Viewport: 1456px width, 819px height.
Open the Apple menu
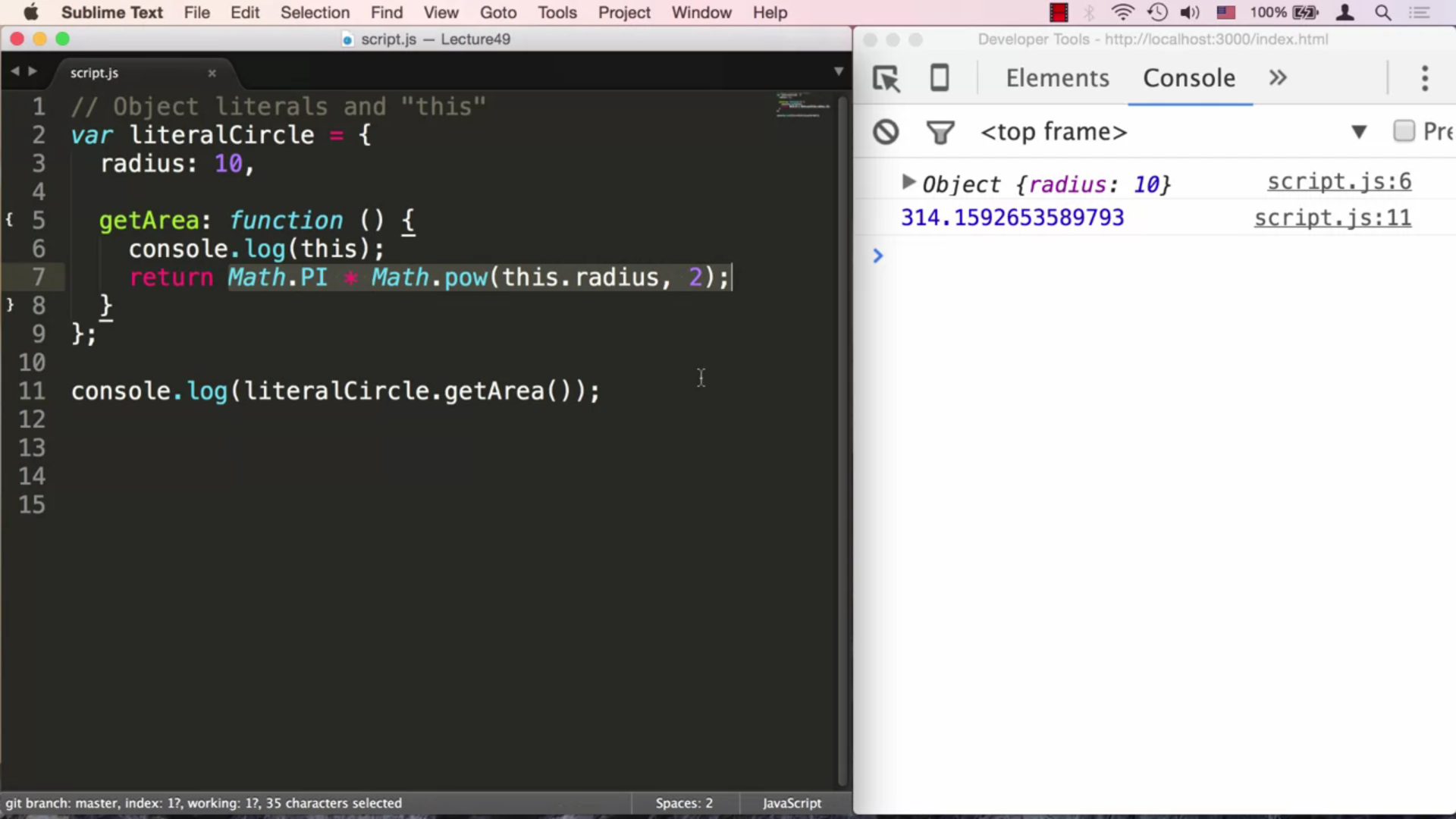click(31, 12)
